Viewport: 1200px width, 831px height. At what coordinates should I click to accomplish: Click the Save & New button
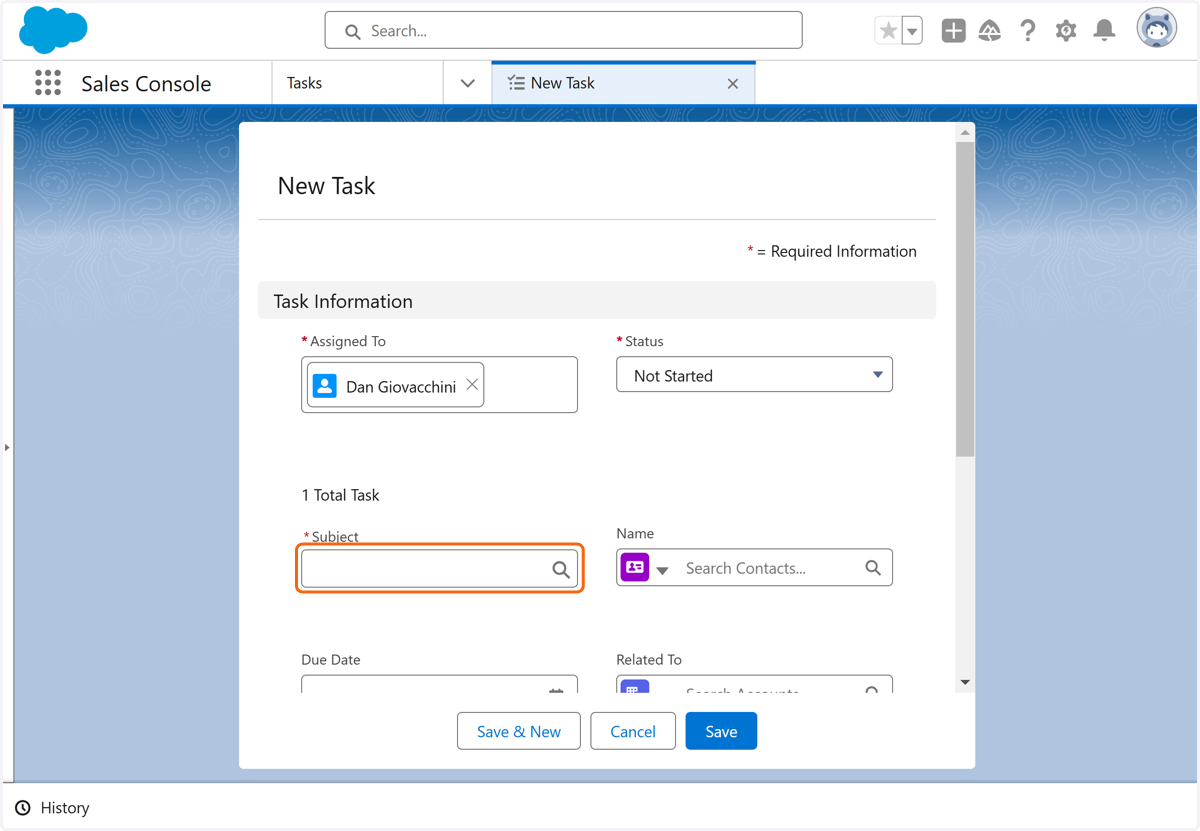[519, 731]
